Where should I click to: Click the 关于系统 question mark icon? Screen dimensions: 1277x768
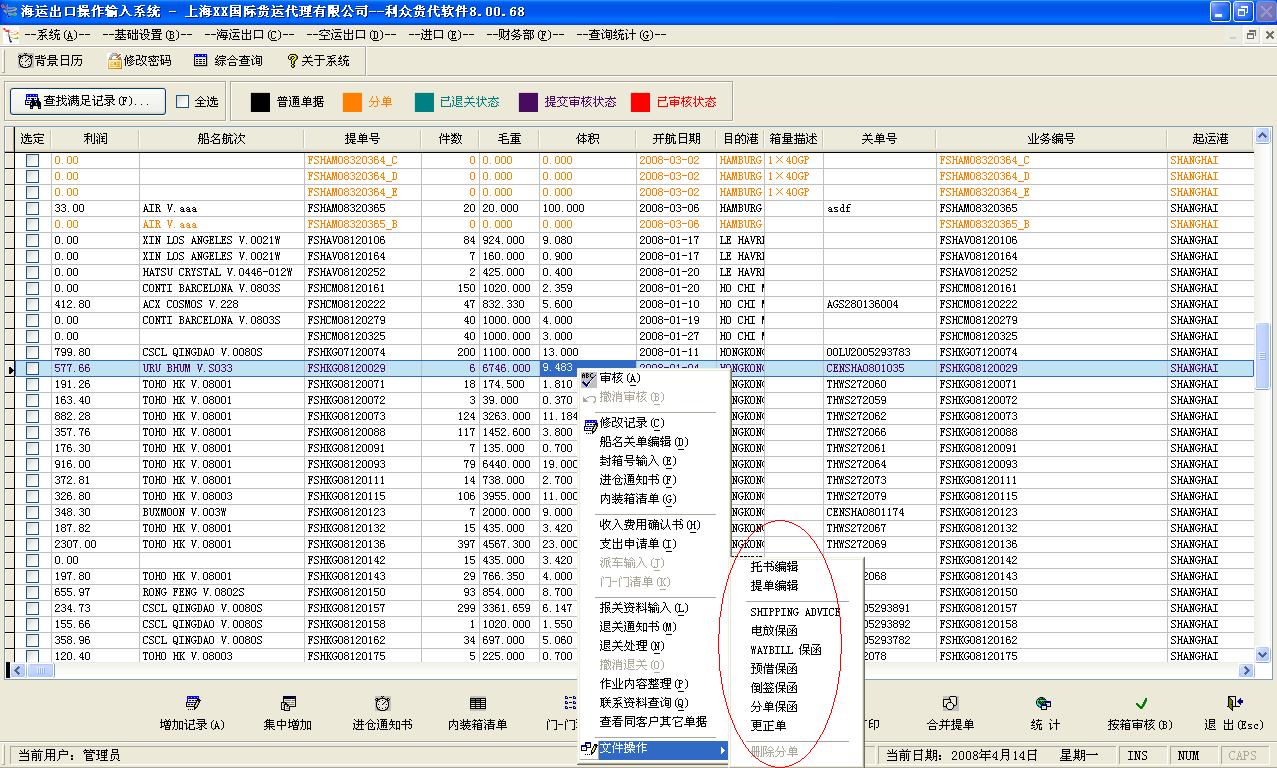pyautogui.click(x=292, y=61)
